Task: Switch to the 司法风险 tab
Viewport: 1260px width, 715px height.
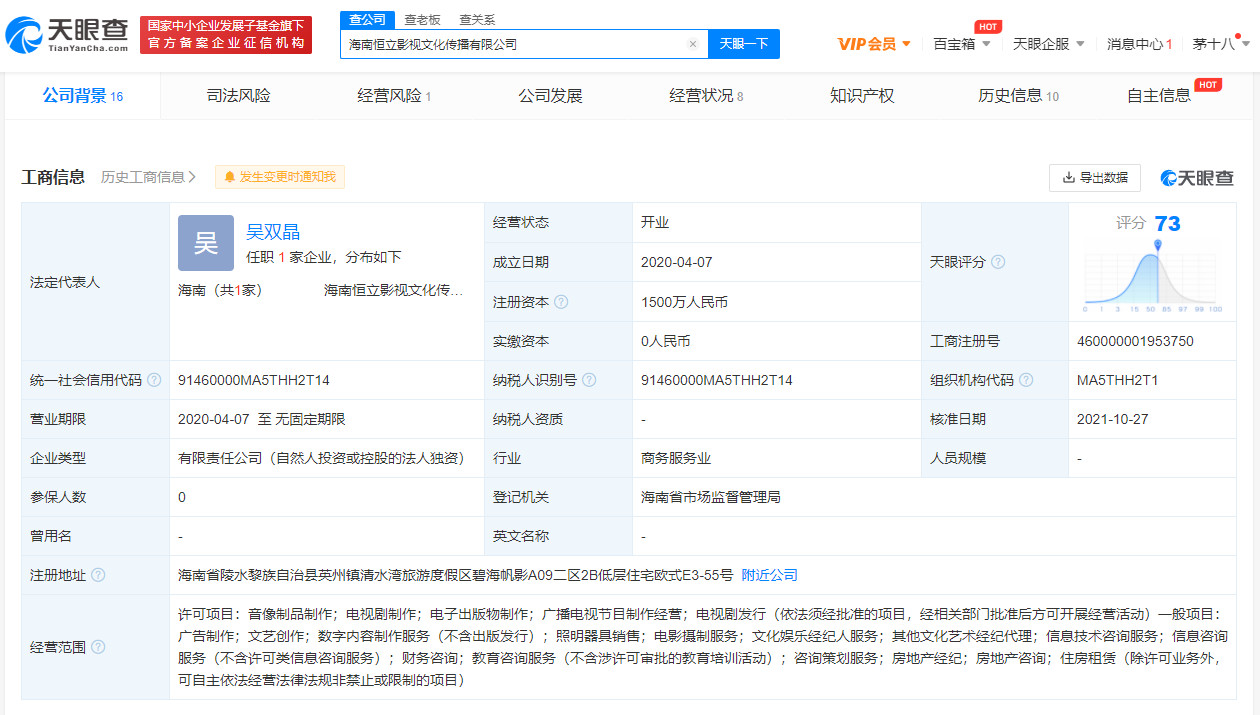Action: 238,96
